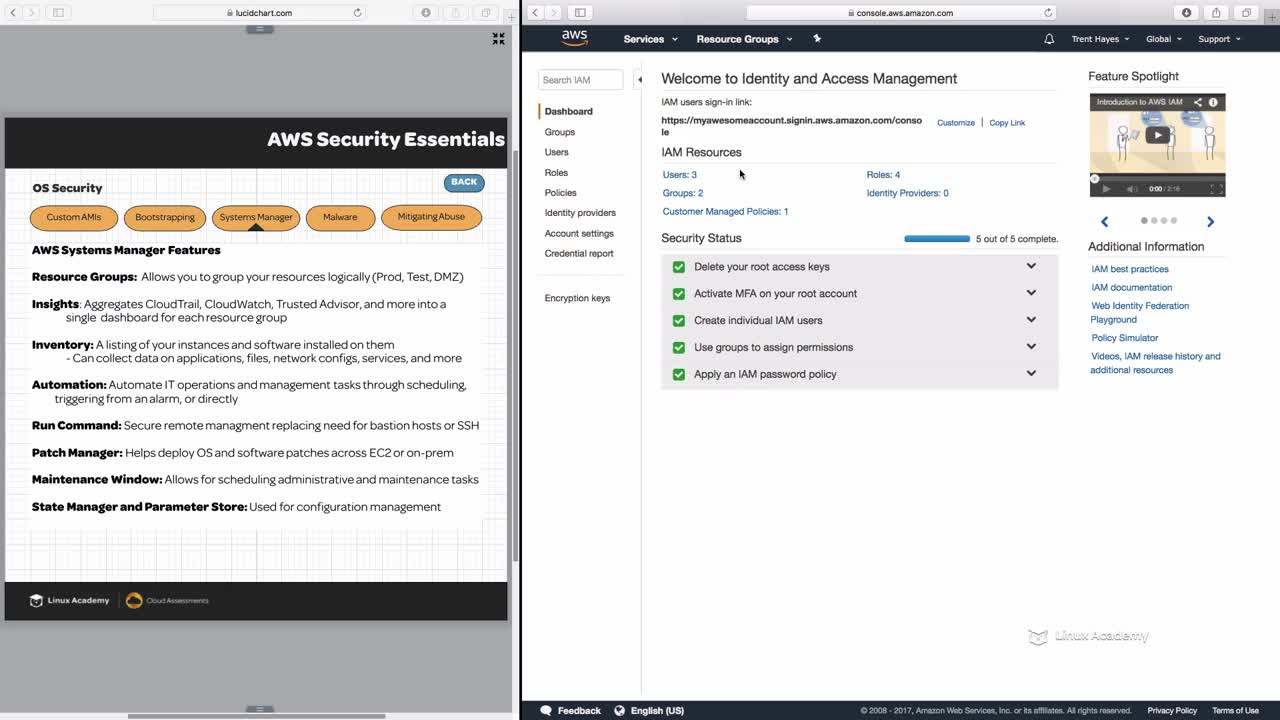Open Users in the IAM sidebar
Screen dimensions: 1280x720
point(557,152)
